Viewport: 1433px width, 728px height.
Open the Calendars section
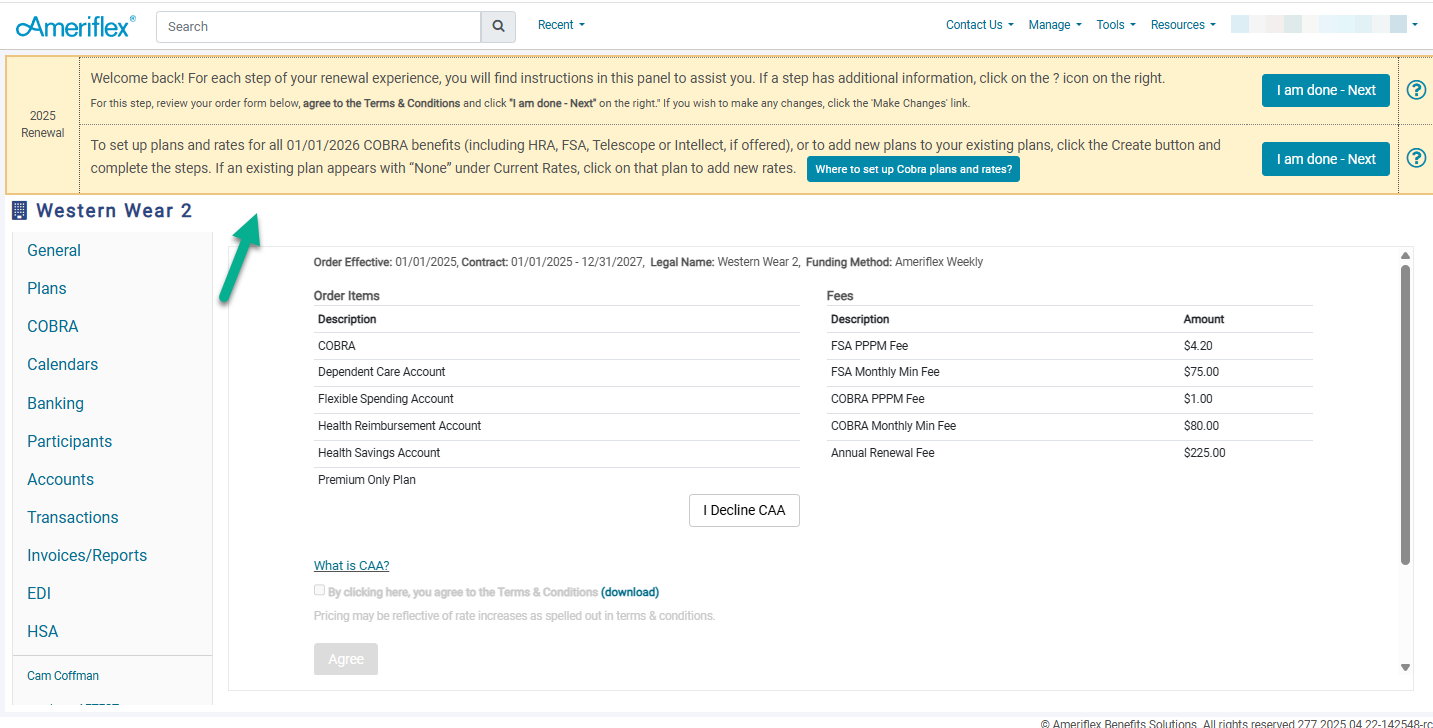(63, 365)
